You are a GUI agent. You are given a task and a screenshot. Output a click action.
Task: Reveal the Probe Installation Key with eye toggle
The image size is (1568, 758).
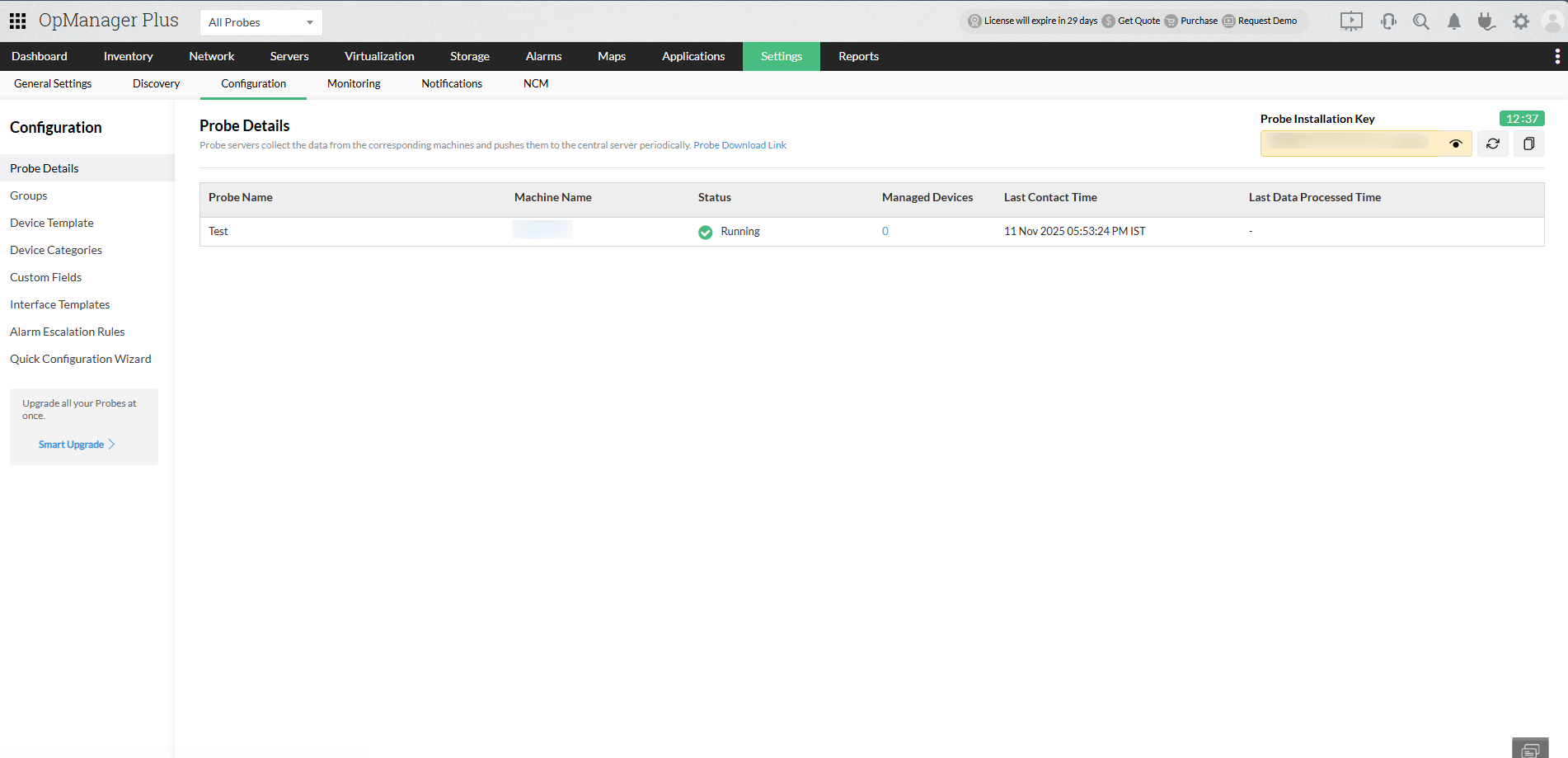pyautogui.click(x=1456, y=143)
